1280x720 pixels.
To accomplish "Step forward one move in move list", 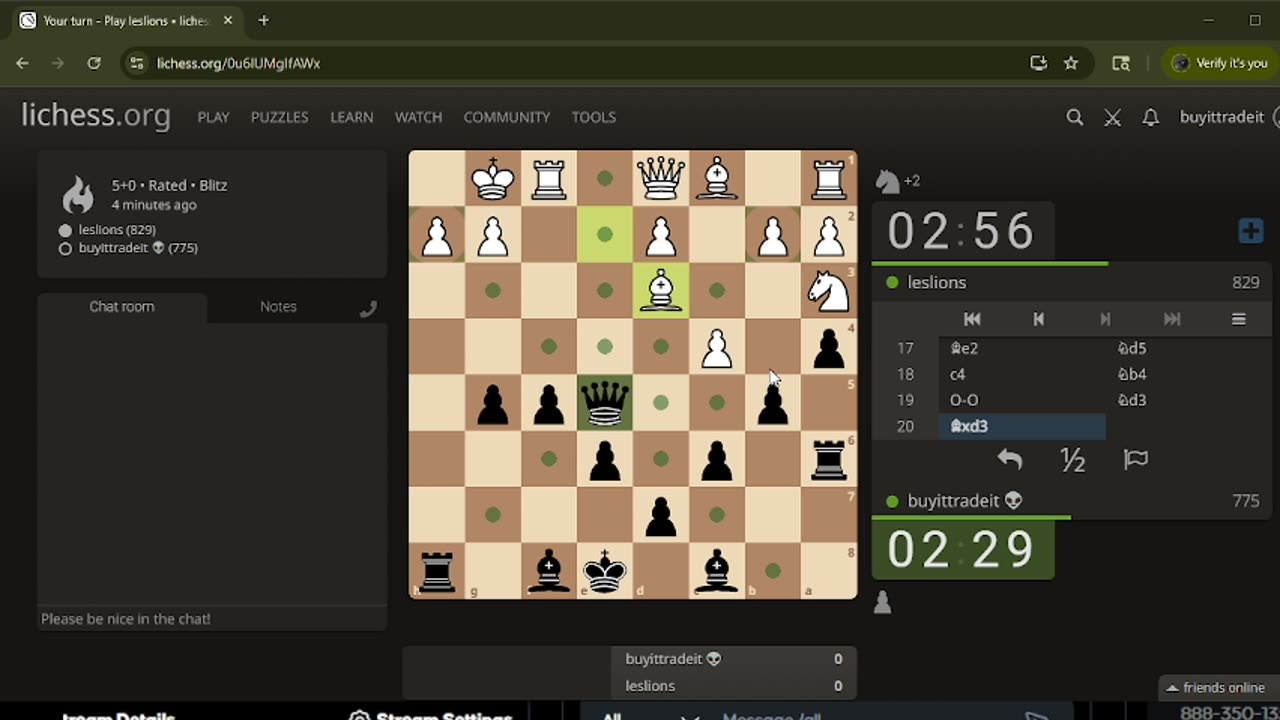I will pos(1105,319).
